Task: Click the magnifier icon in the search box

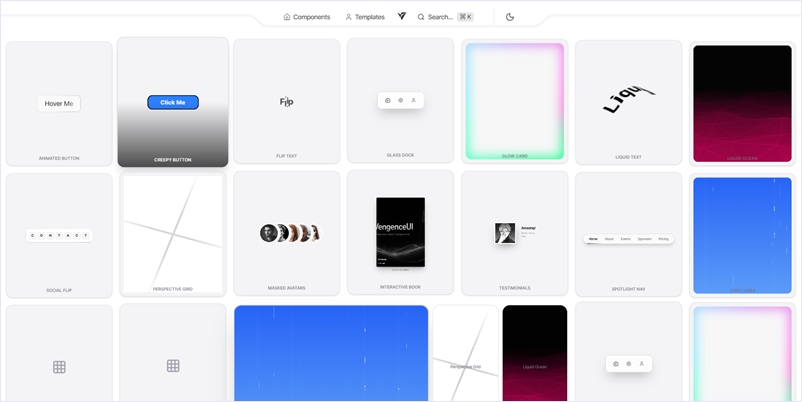Action: pyautogui.click(x=422, y=17)
